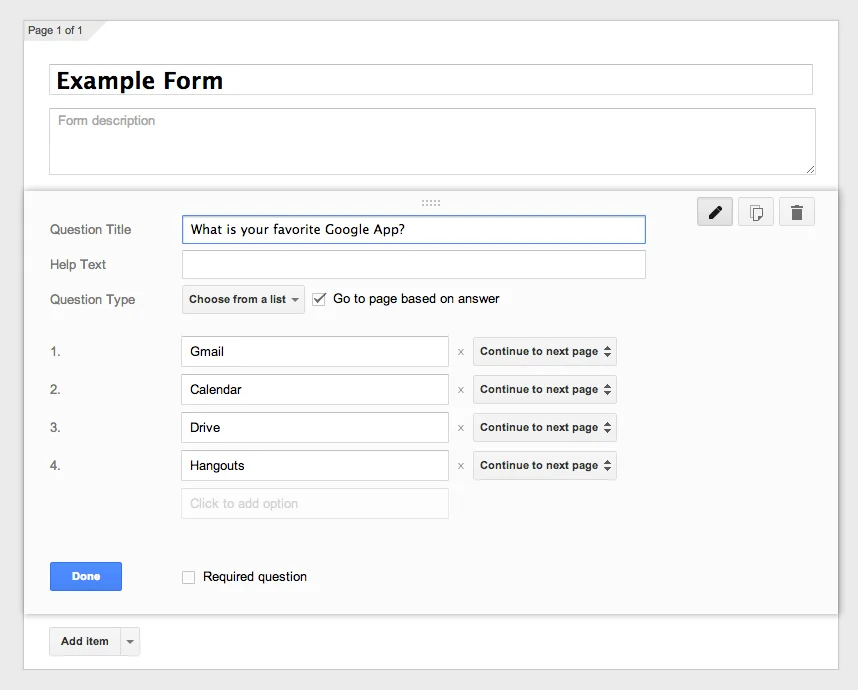Viewport: 858px width, 690px height.
Task: Click the pencil edit icon
Action: tap(715, 212)
